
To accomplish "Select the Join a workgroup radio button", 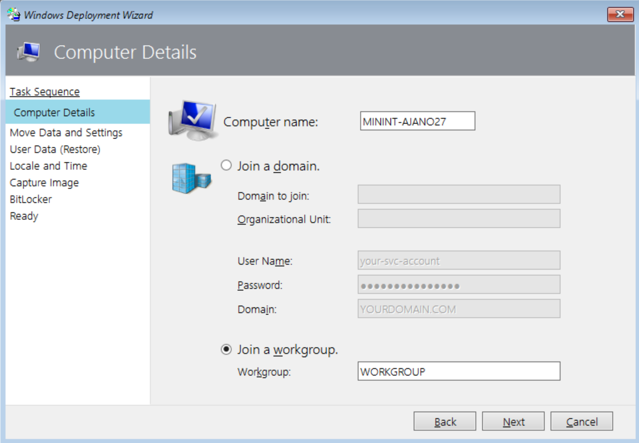I will pos(226,349).
